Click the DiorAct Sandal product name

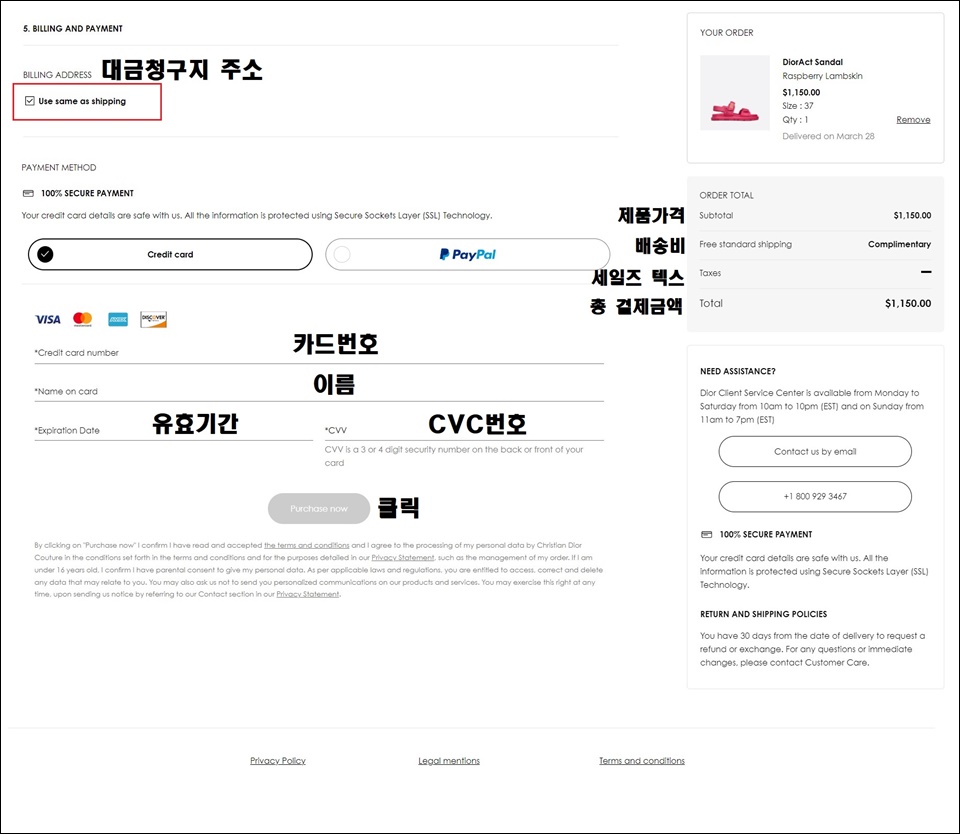(x=812, y=62)
